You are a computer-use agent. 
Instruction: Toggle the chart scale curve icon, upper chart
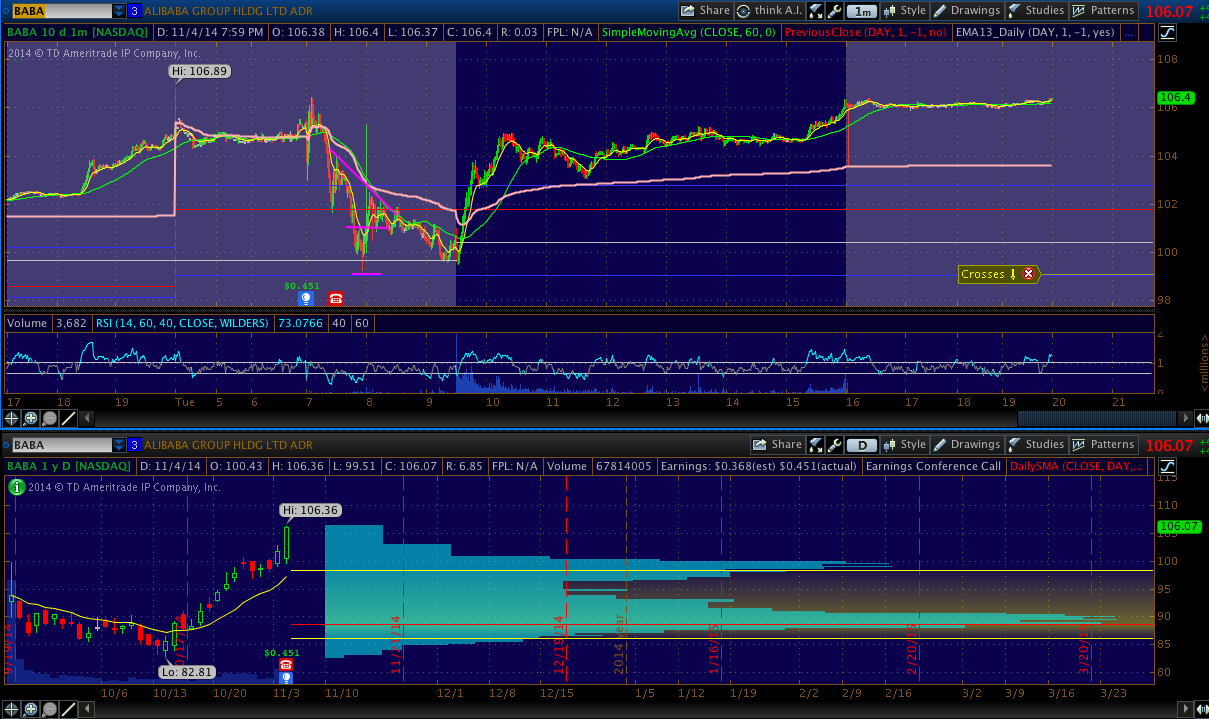point(1168,32)
